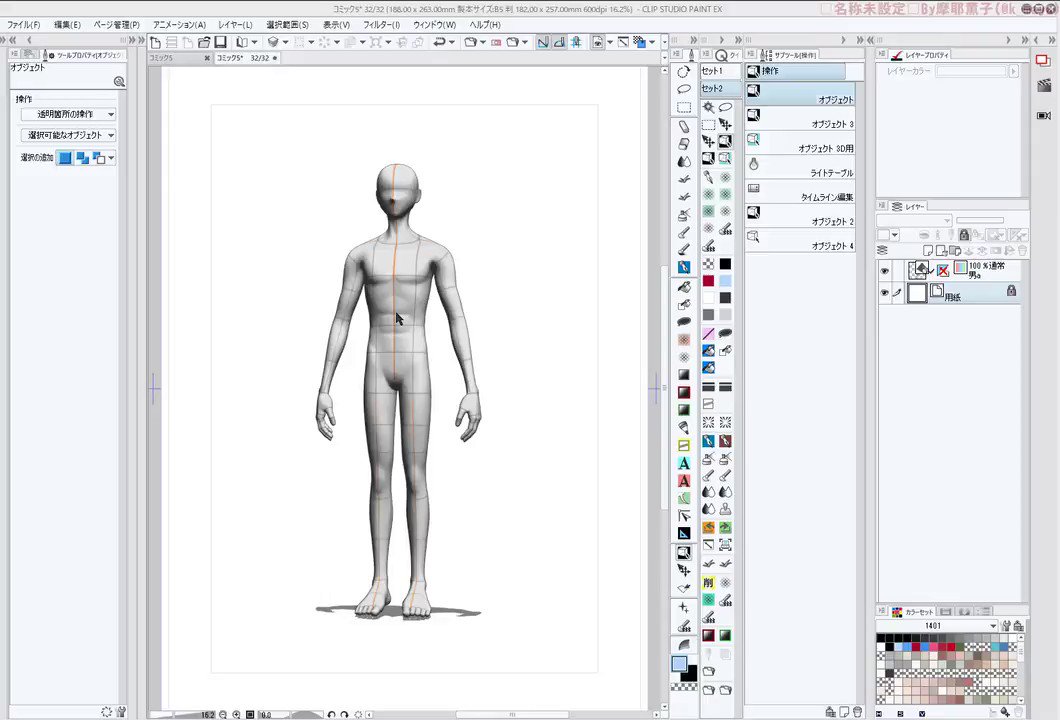This screenshot has height=720, width=1060.
Task: Select the Rotate view tool icon
Action: (x=683, y=72)
